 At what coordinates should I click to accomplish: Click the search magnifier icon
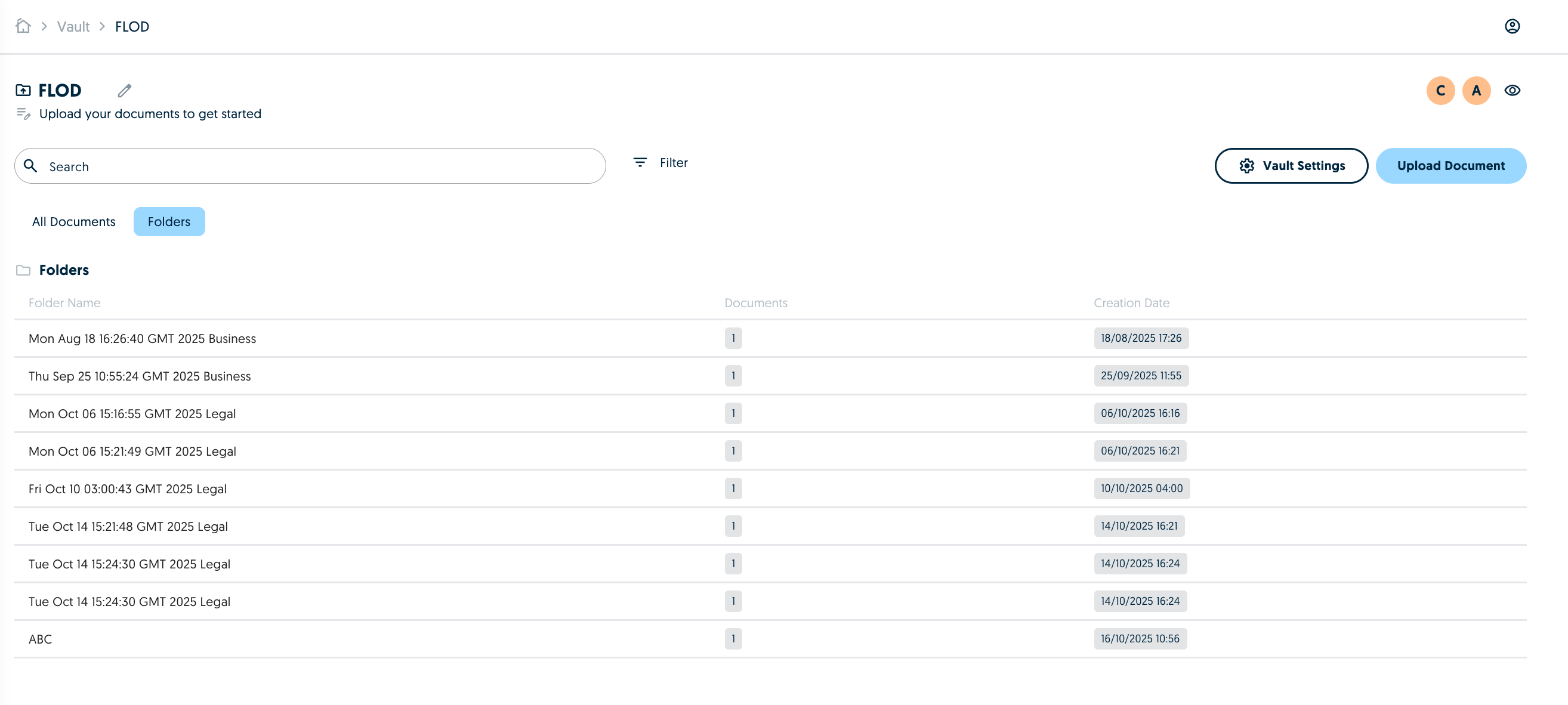(30, 166)
